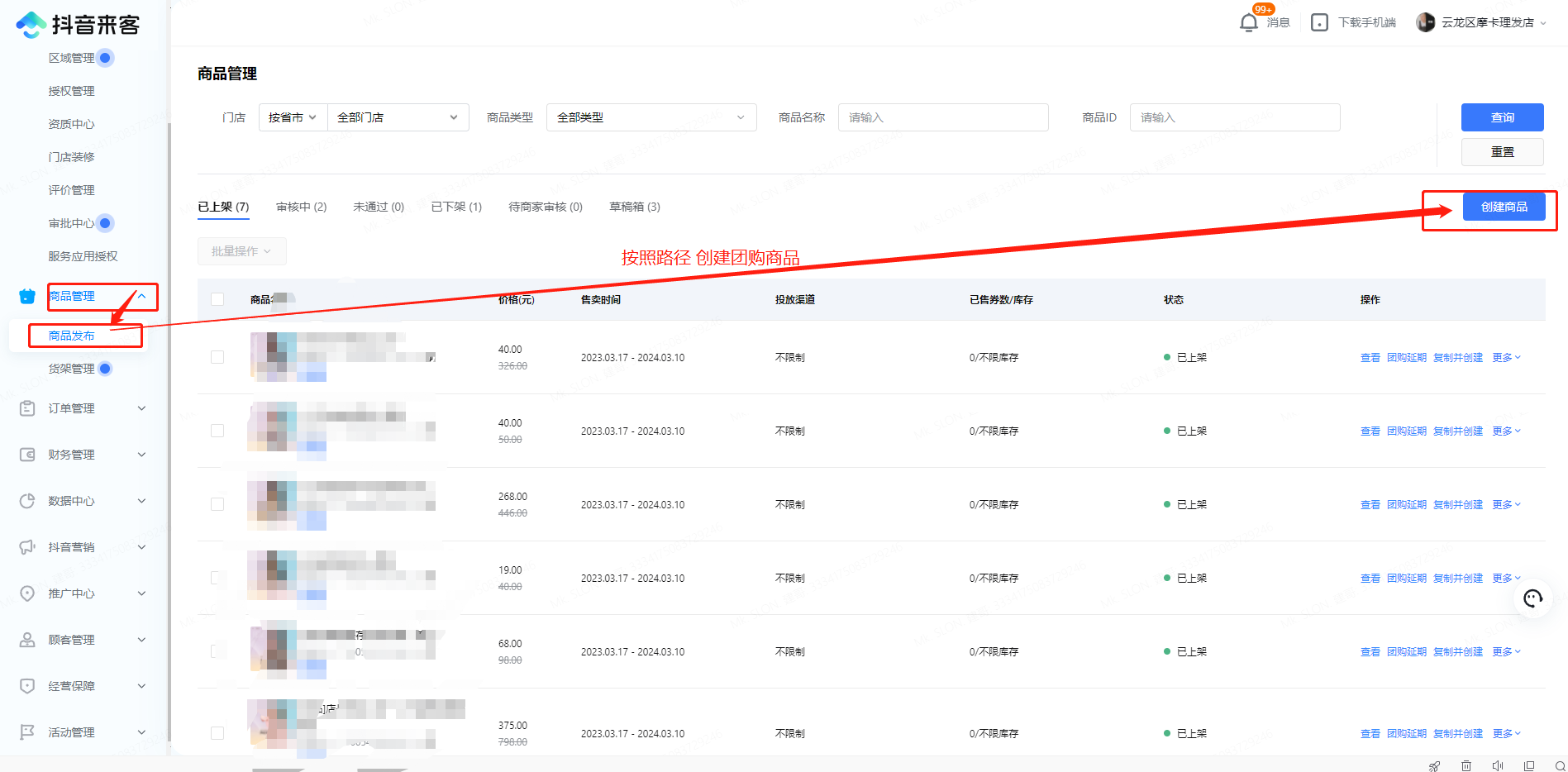Open 评价管理 in the sidebar

(x=71, y=190)
